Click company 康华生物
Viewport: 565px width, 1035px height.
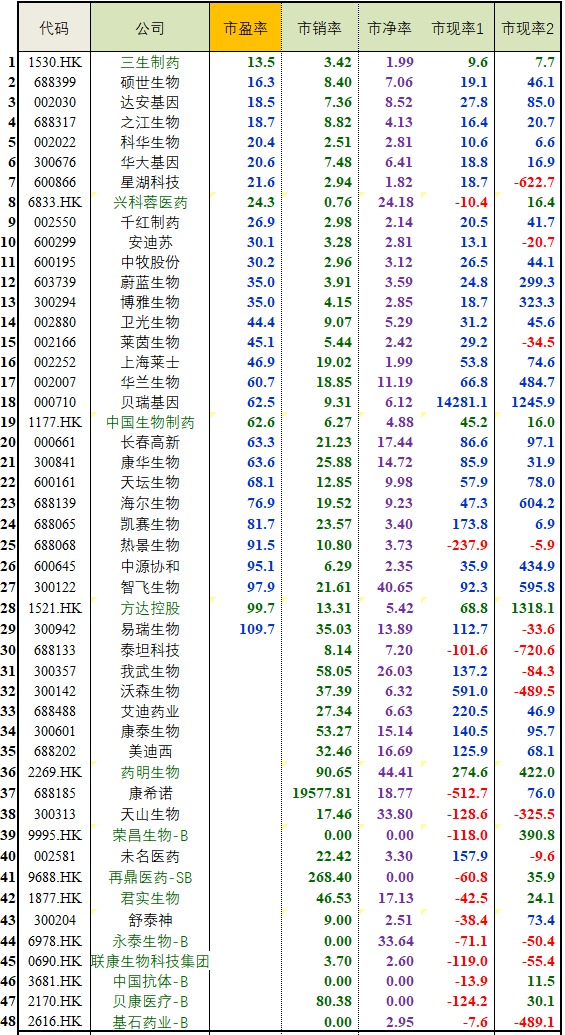tap(150, 462)
